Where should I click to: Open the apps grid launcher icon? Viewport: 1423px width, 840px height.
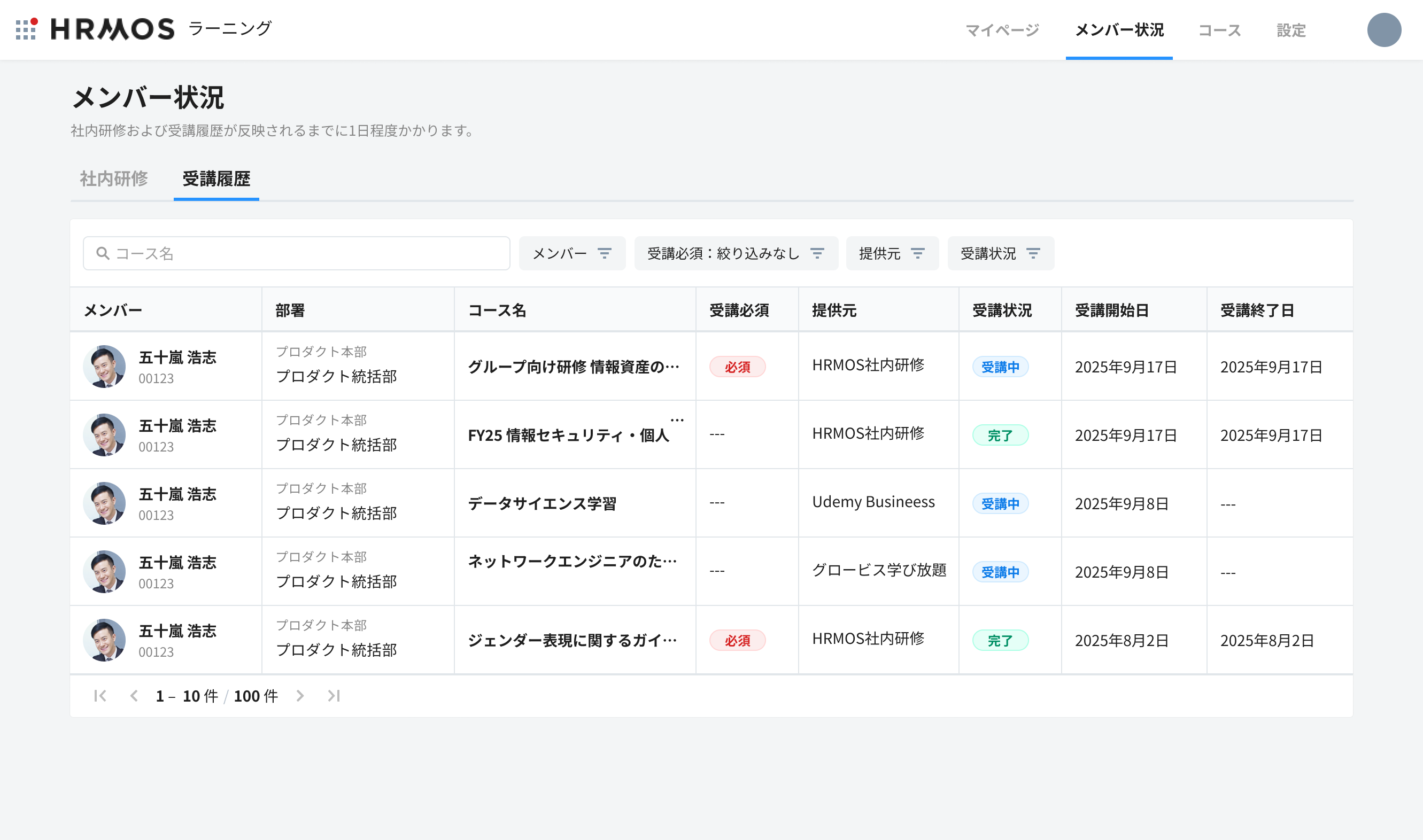pyautogui.click(x=26, y=29)
